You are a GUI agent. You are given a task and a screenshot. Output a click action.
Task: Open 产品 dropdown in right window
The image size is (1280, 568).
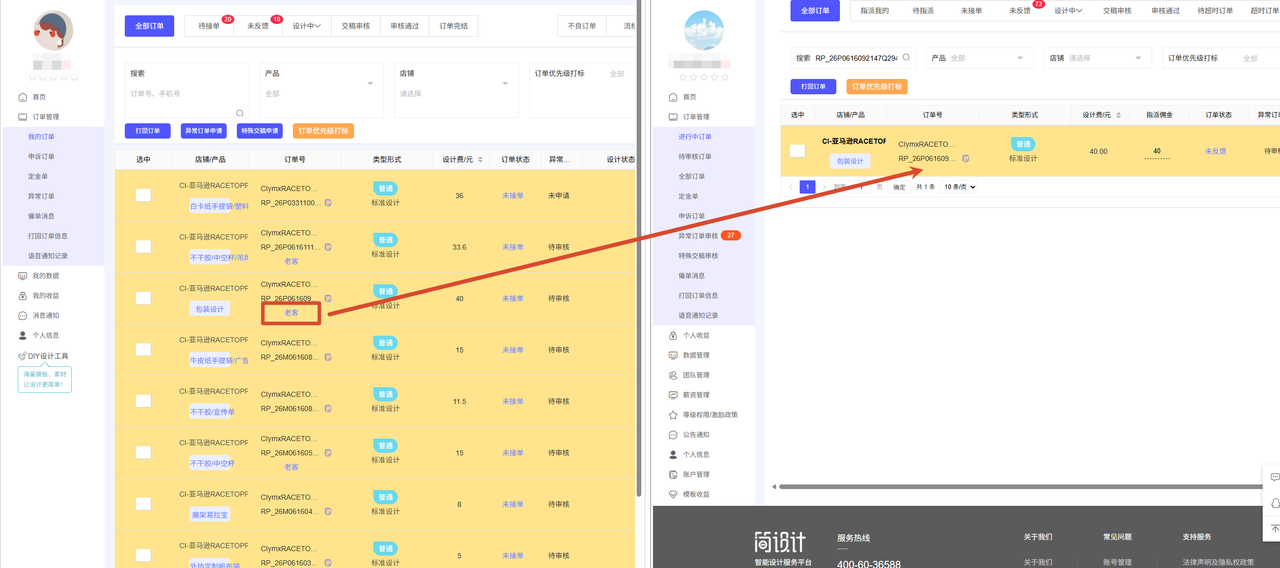978,58
